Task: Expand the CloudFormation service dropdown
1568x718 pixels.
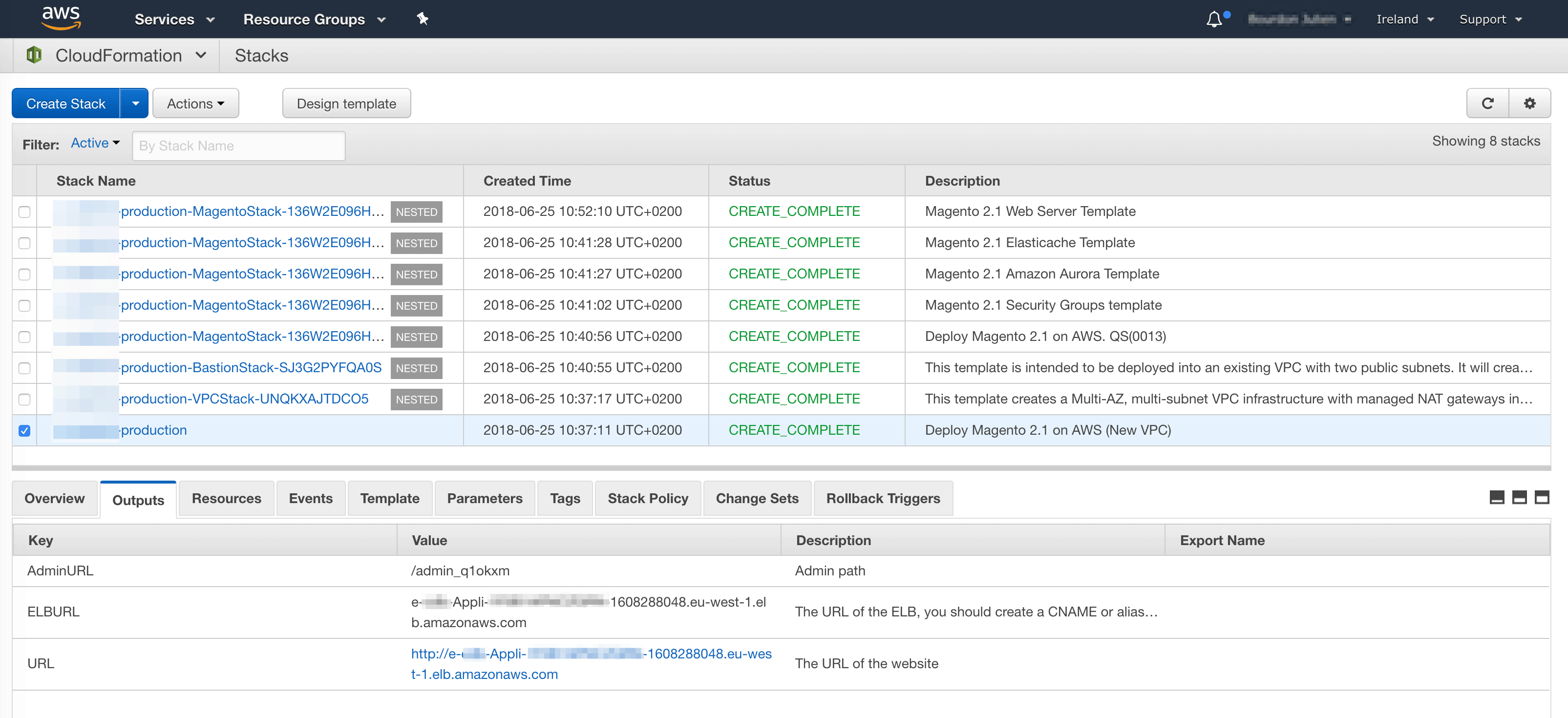Action: pos(201,55)
